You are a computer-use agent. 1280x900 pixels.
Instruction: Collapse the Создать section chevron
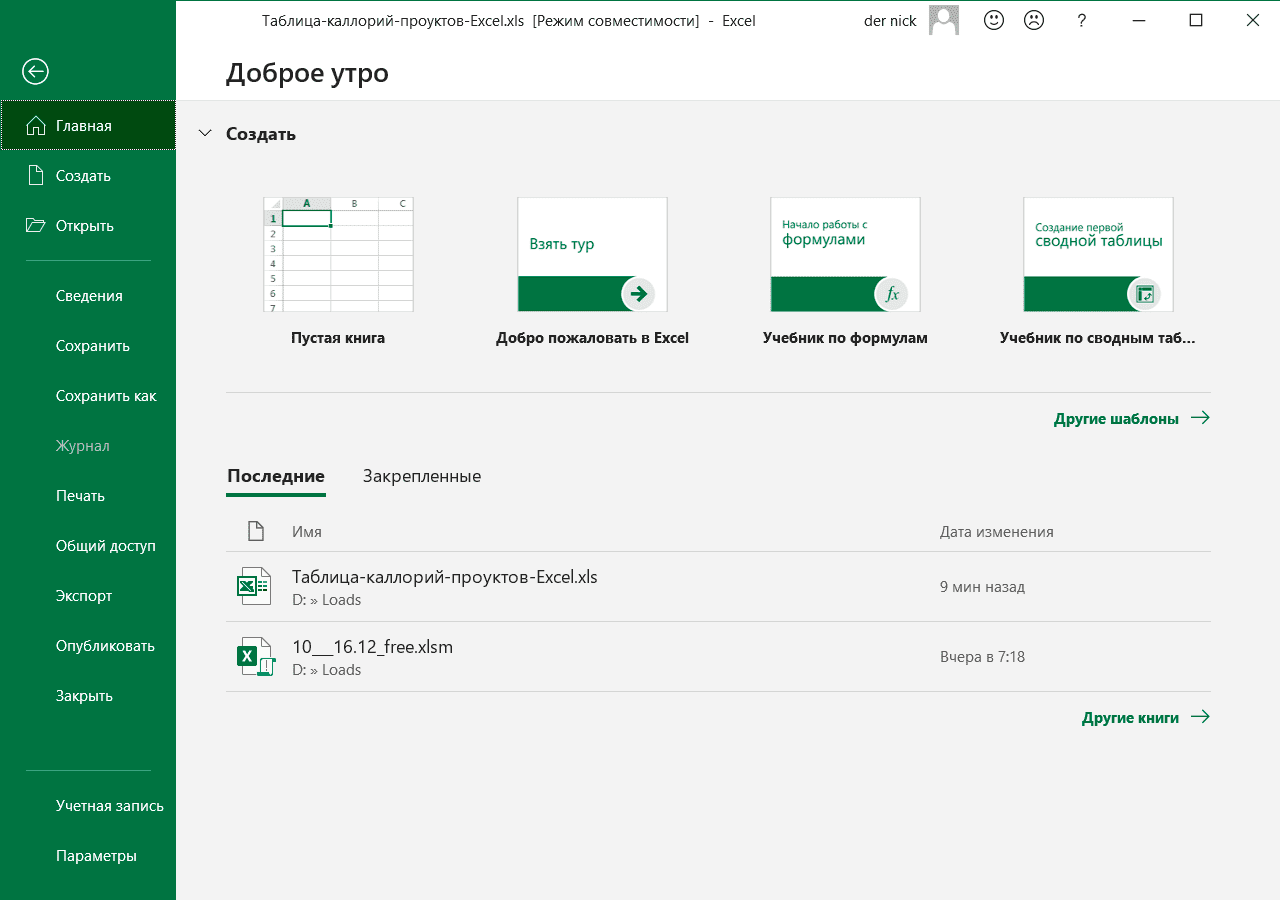click(205, 133)
